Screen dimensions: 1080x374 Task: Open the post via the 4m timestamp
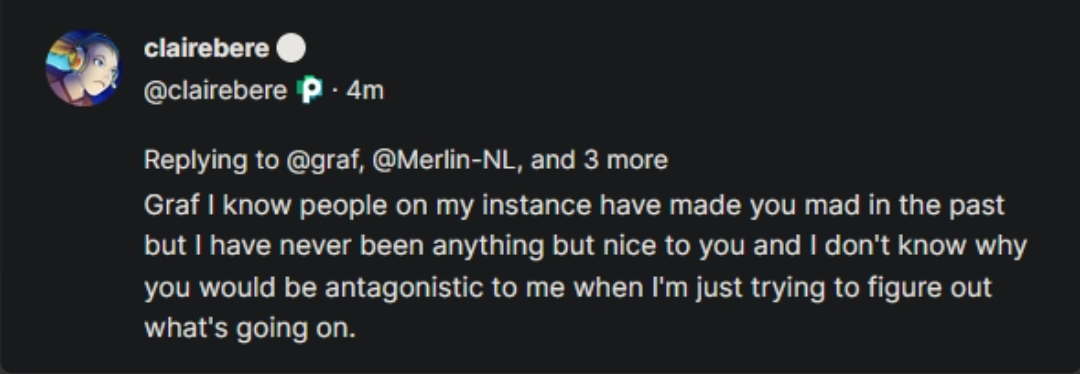click(x=364, y=90)
